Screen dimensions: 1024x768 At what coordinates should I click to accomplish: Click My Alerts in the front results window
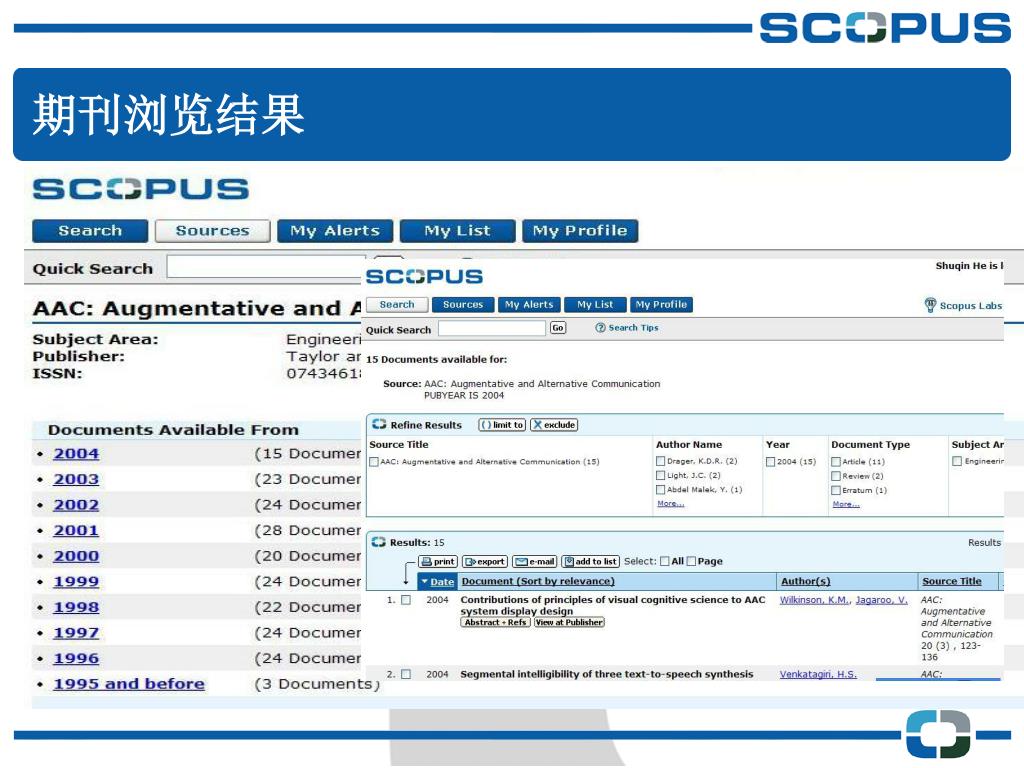click(x=529, y=304)
